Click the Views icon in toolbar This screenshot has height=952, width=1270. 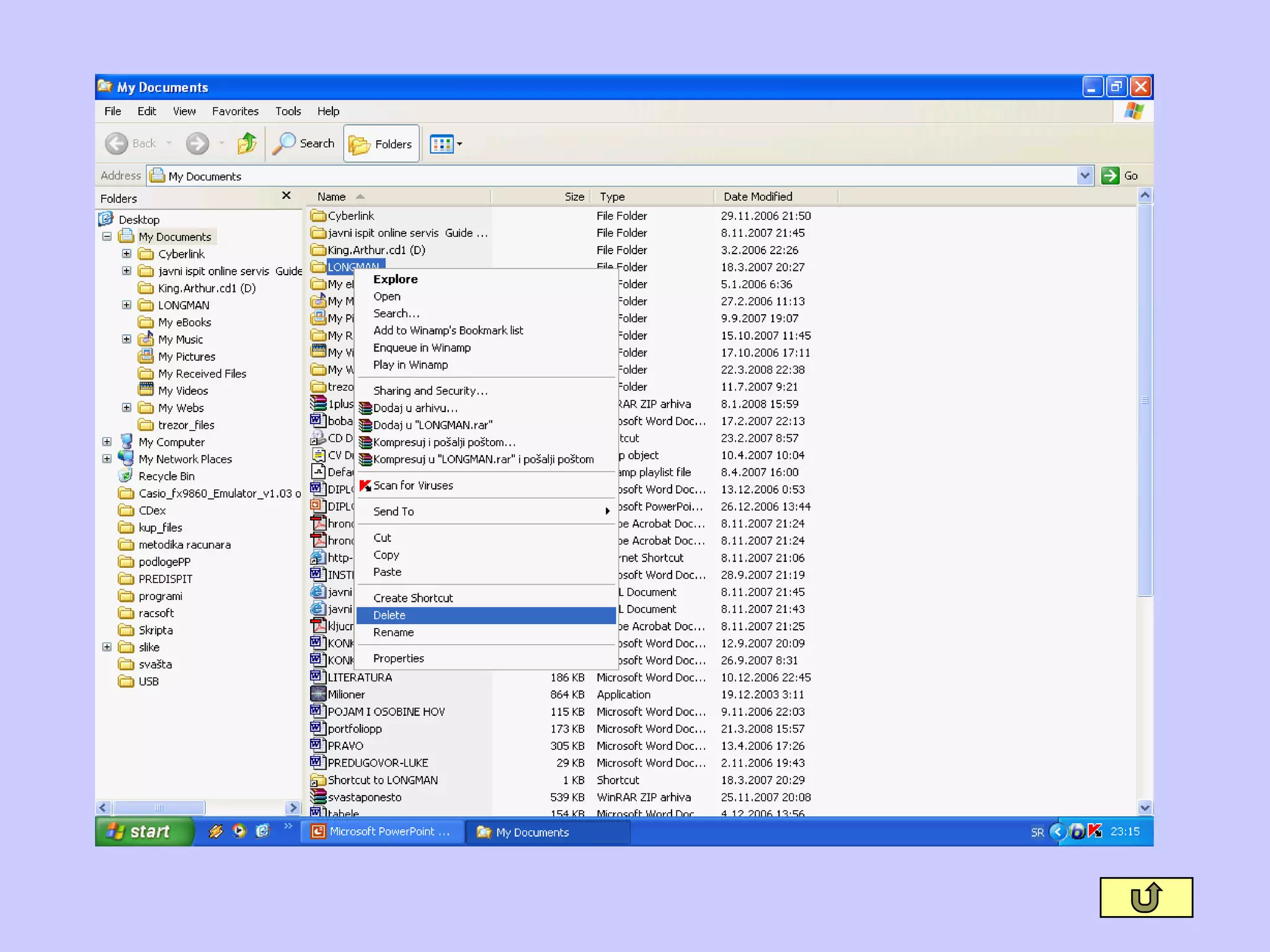tap(442, 144)
